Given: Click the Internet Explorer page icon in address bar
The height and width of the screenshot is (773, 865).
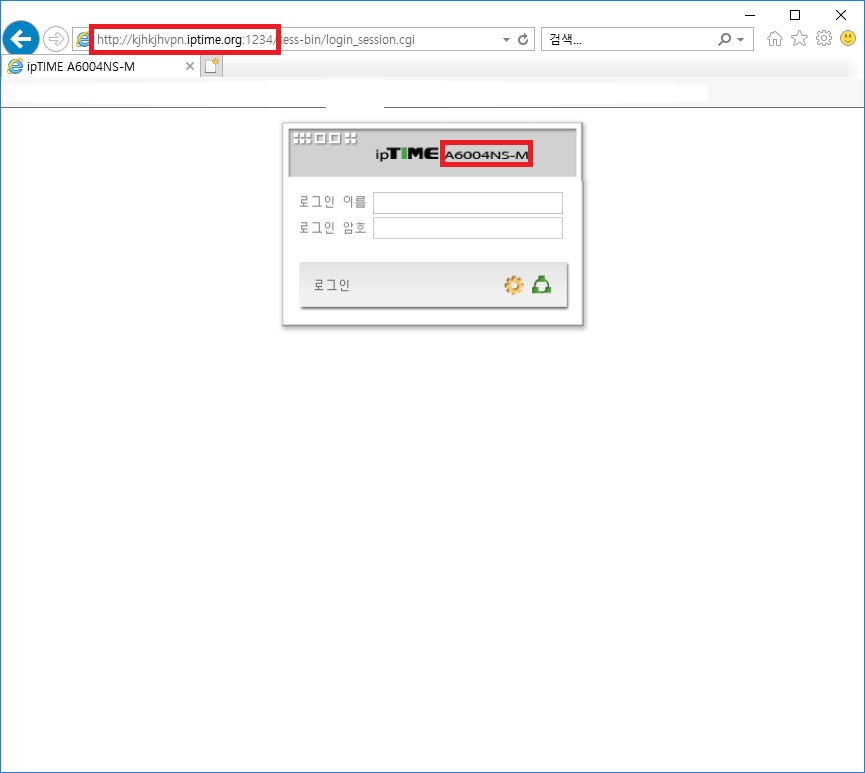Looking at the screenshot, I should [x=83, y=39].
